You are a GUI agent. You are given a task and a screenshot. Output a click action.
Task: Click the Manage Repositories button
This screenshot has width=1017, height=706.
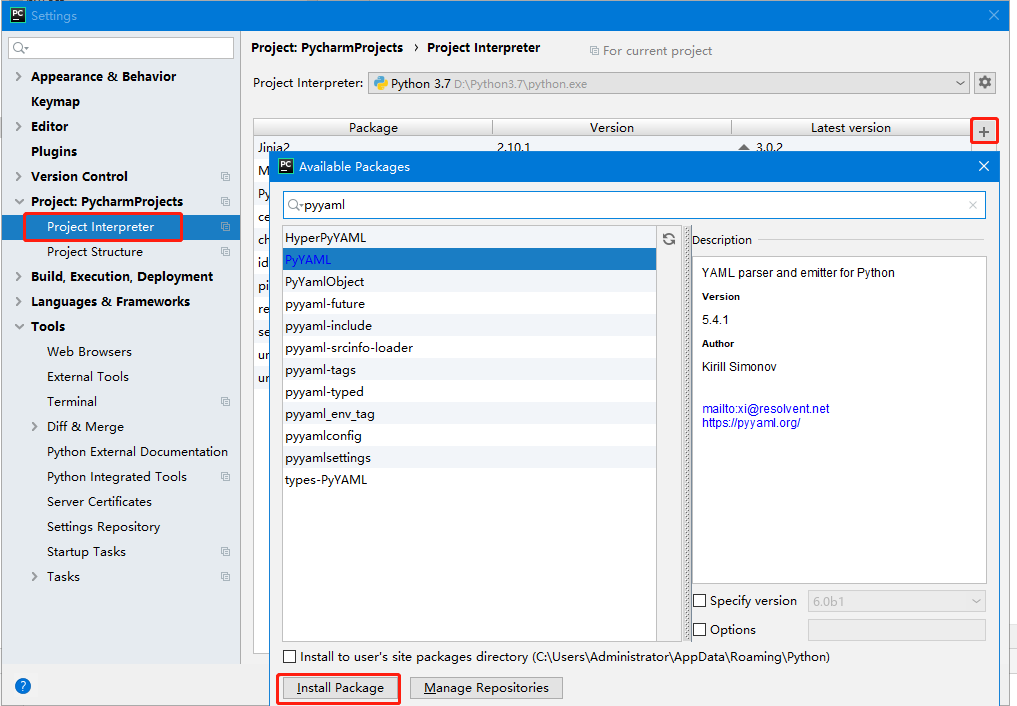coord(486,688)
